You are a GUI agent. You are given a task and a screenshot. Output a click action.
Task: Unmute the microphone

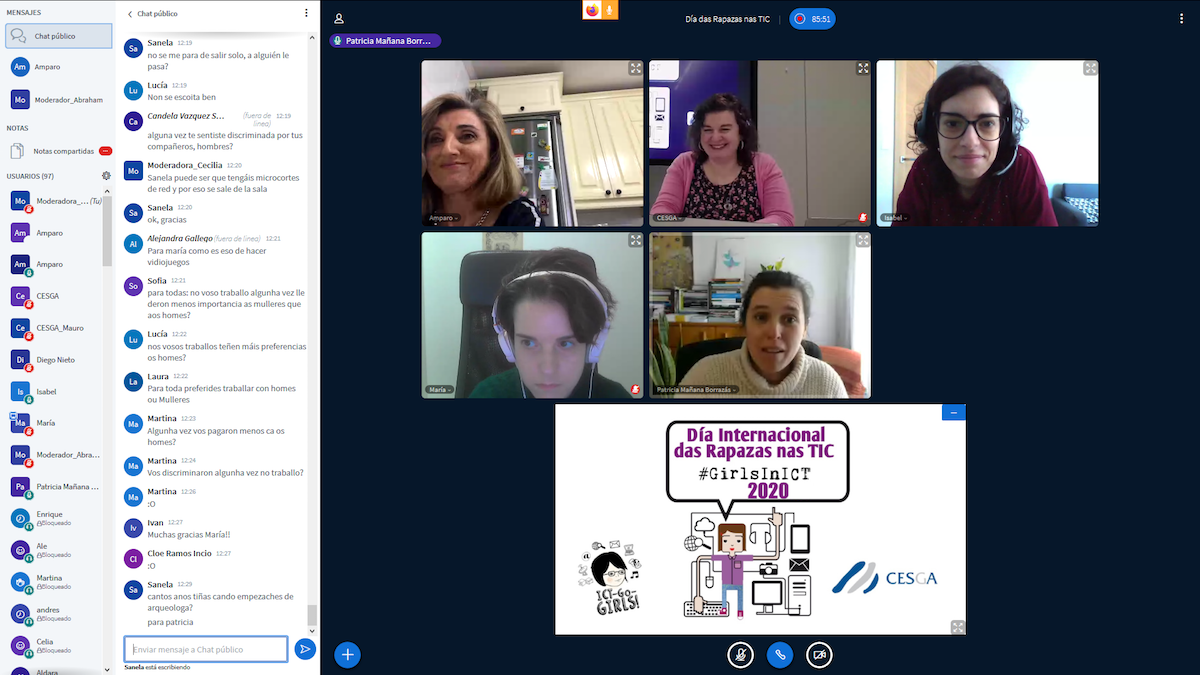pos(740,655)
